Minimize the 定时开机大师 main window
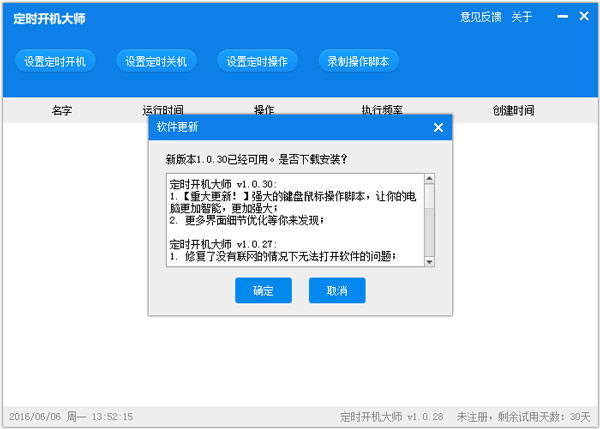Viewport: 600px width, 429px height. tap(561, 17)
